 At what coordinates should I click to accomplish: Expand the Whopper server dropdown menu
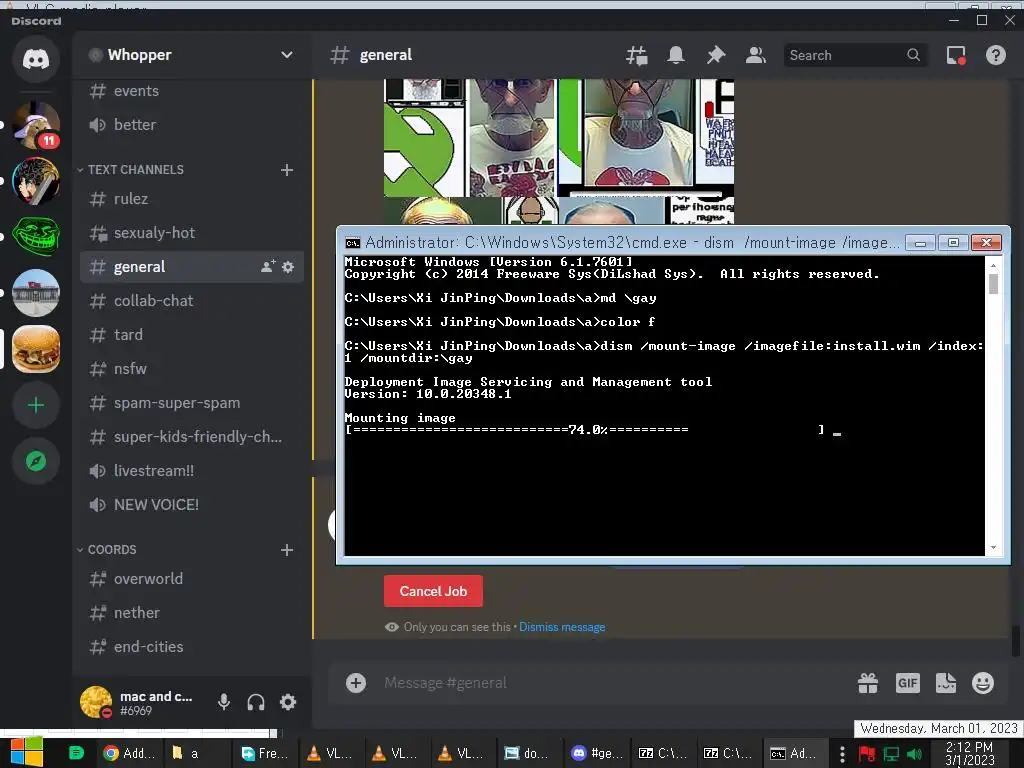[287, 55]
